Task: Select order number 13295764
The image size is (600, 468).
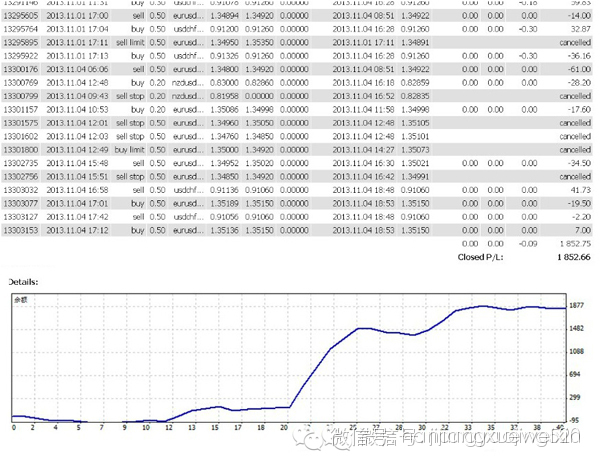Action: (21, 29)
